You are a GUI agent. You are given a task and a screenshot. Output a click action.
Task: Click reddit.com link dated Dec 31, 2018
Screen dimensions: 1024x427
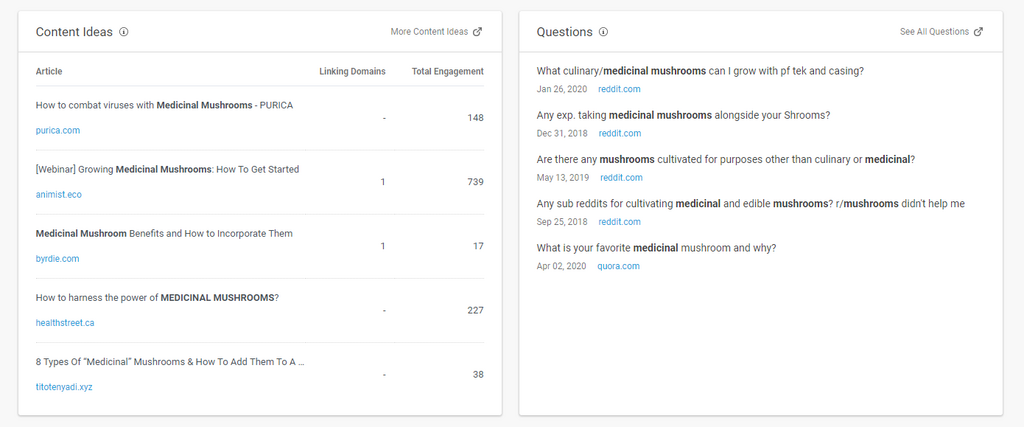click(x=620, y=133)
